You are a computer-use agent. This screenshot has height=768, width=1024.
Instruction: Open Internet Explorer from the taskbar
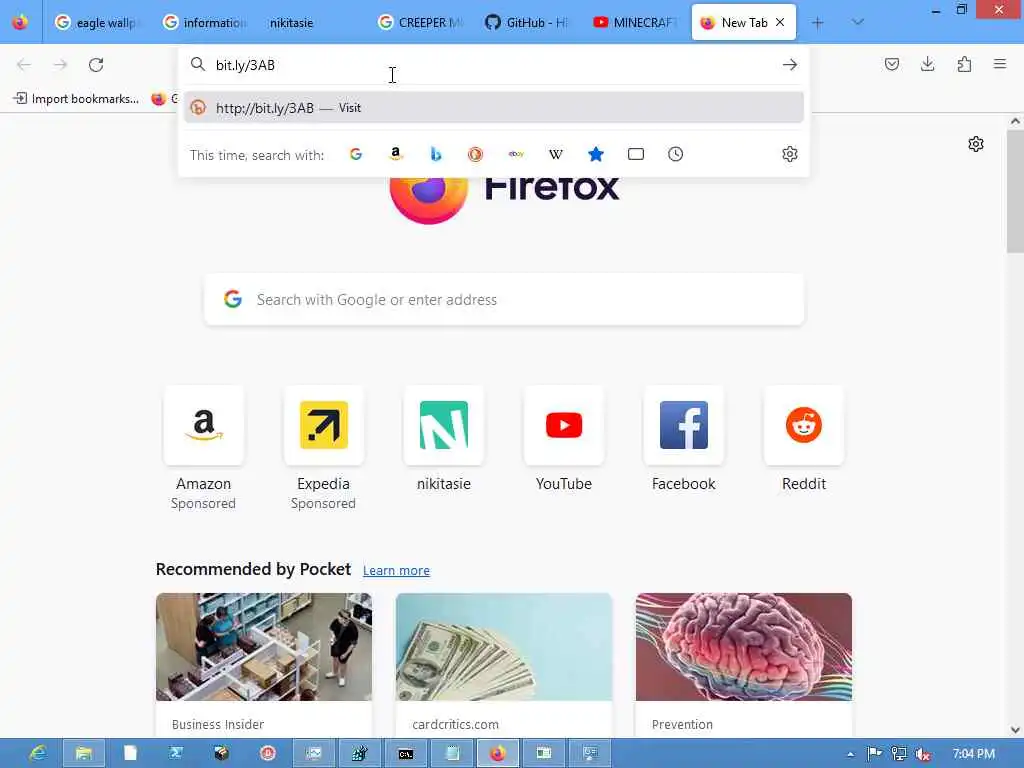(39, 754)
